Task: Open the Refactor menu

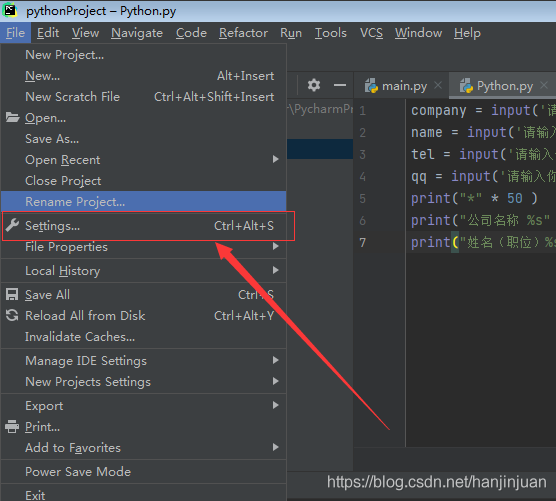Action: click(243, 33)
